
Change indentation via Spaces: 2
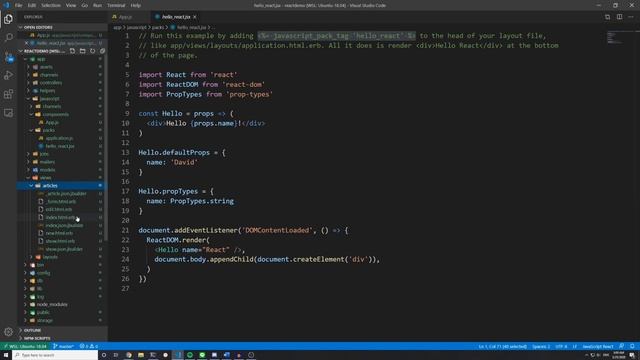point(541,346)
